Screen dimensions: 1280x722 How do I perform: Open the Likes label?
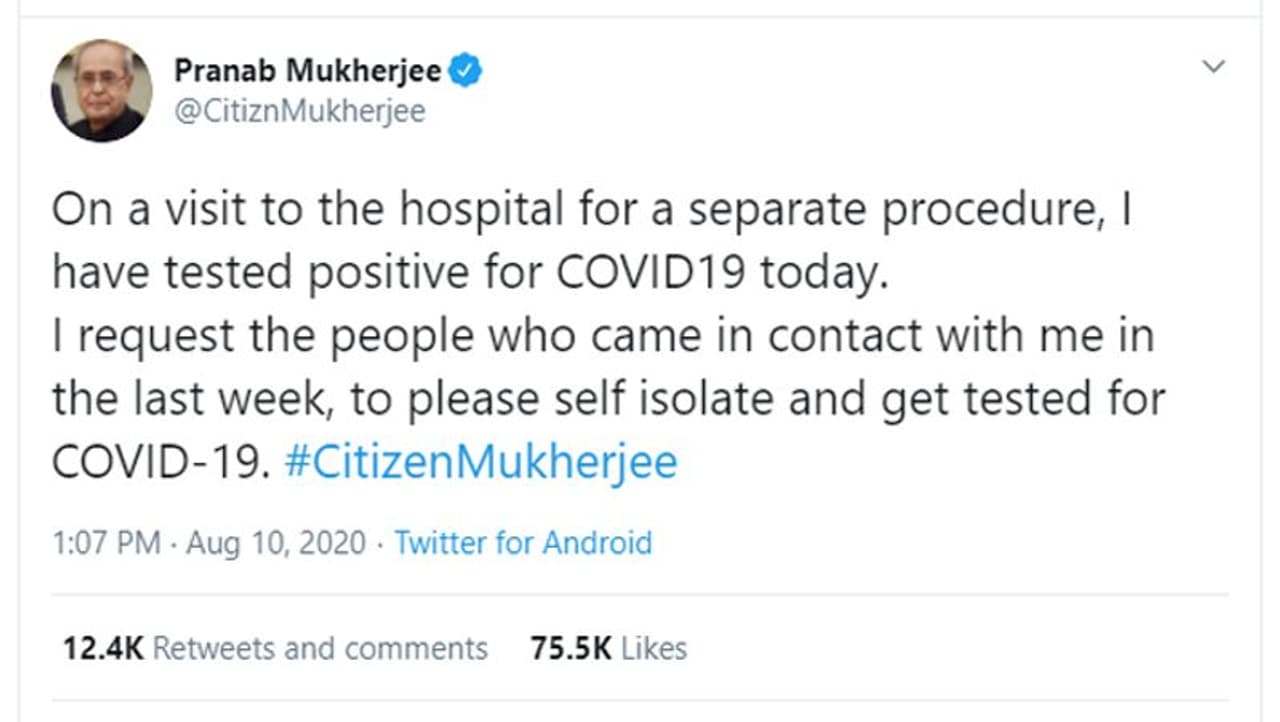(654, 648)
